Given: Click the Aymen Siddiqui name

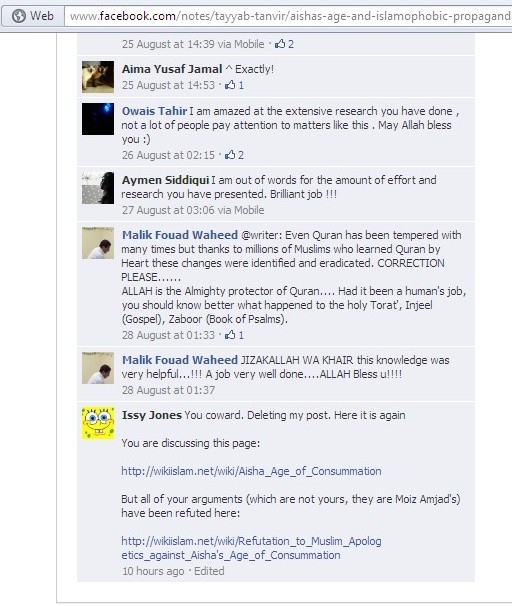Looking at the screenshot, I should (x=165, y=180).
